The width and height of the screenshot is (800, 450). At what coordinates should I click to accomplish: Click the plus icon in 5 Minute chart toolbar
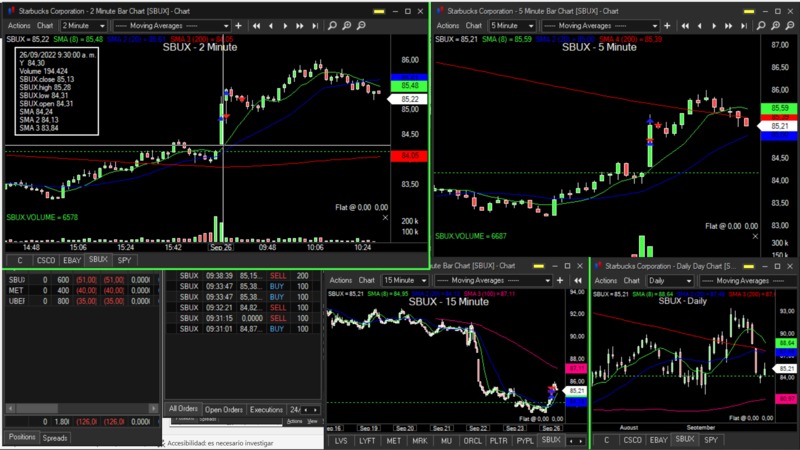click(667, 25)
